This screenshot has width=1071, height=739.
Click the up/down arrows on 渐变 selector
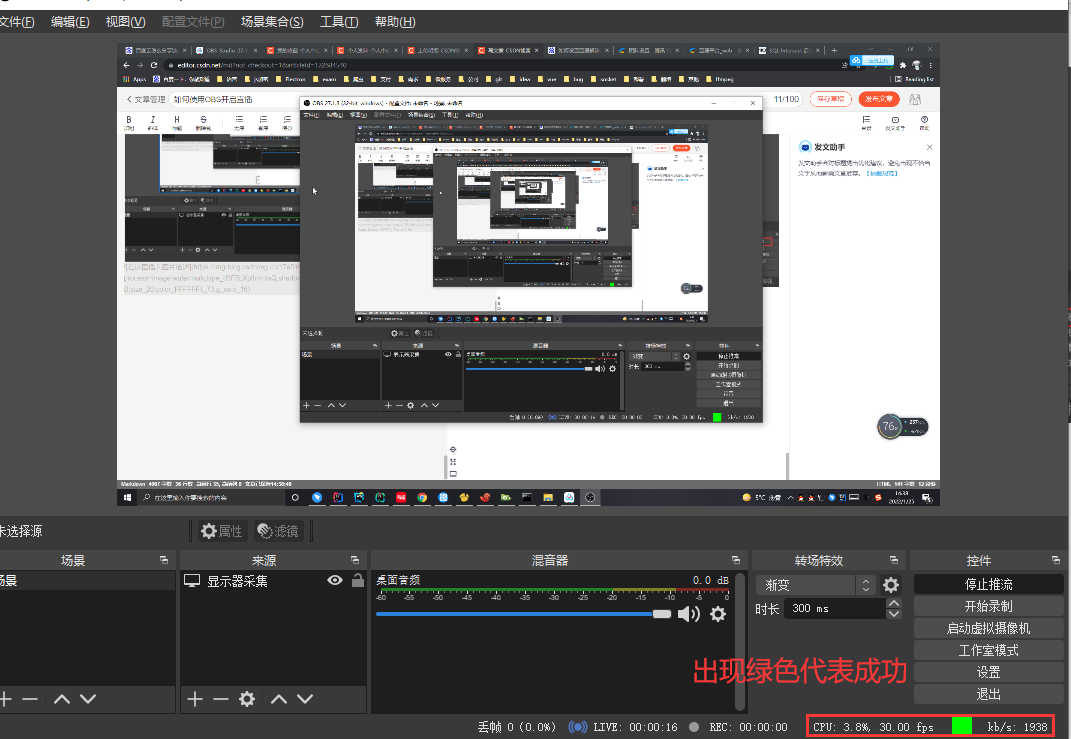pos(866,585)
